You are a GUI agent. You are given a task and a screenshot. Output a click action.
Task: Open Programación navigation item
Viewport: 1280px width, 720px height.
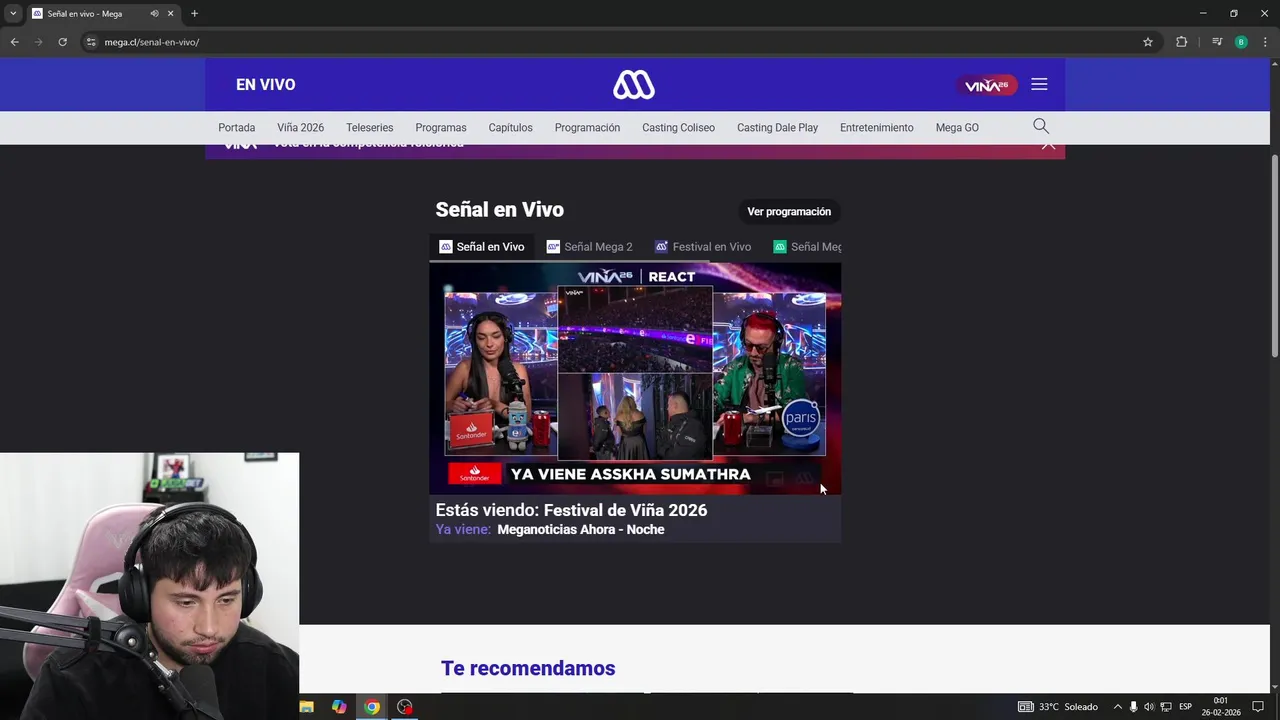(x=587, y=128)
